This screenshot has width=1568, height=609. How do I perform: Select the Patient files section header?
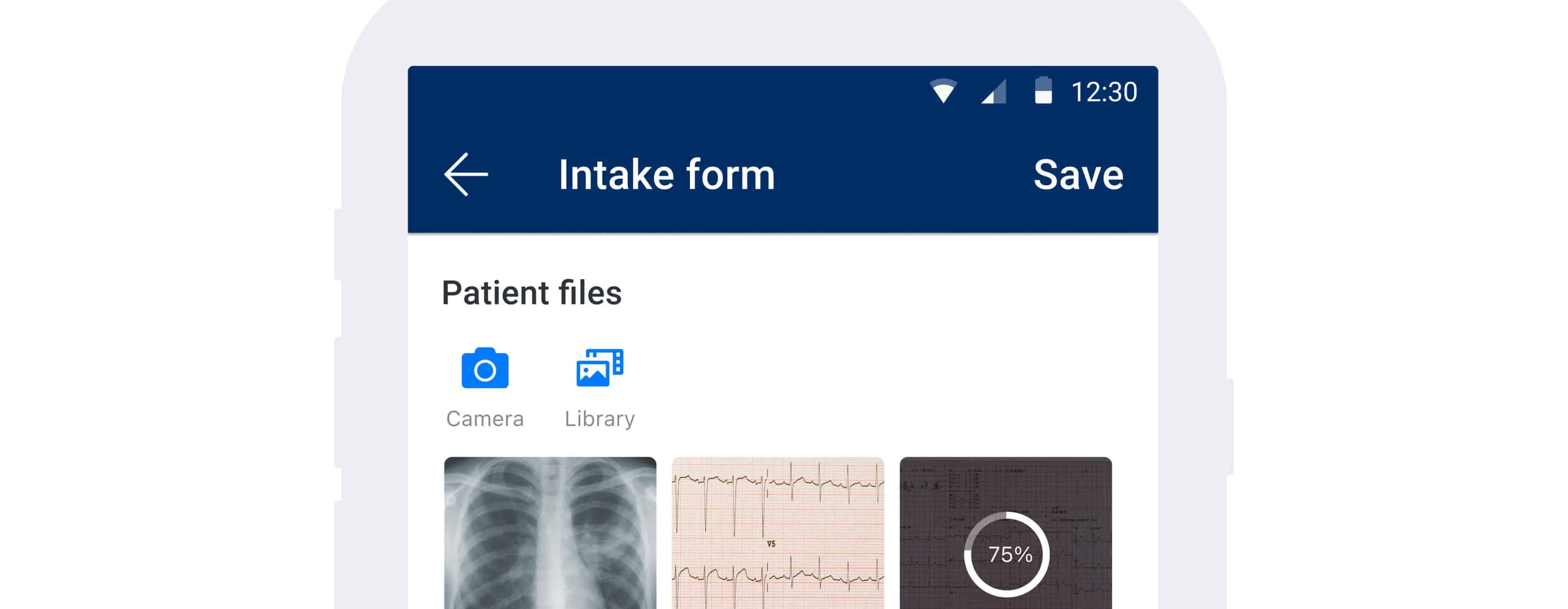pyautogui.click(x=532, y=293)
